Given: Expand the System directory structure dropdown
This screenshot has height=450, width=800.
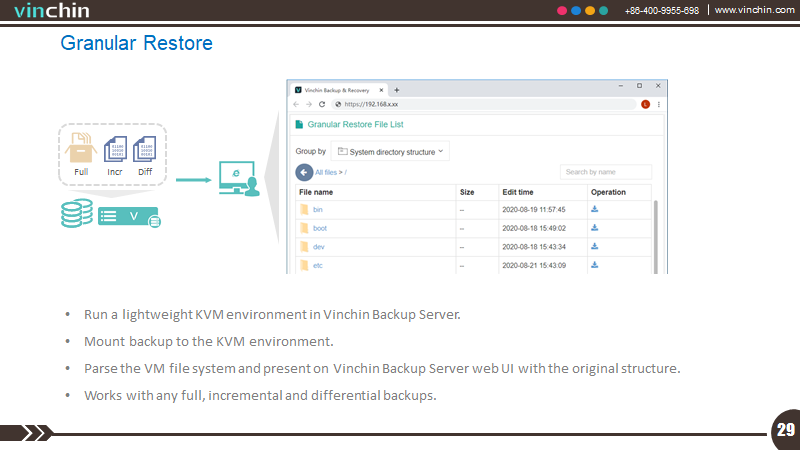Looking at the screenshot, I should [390, 152].
